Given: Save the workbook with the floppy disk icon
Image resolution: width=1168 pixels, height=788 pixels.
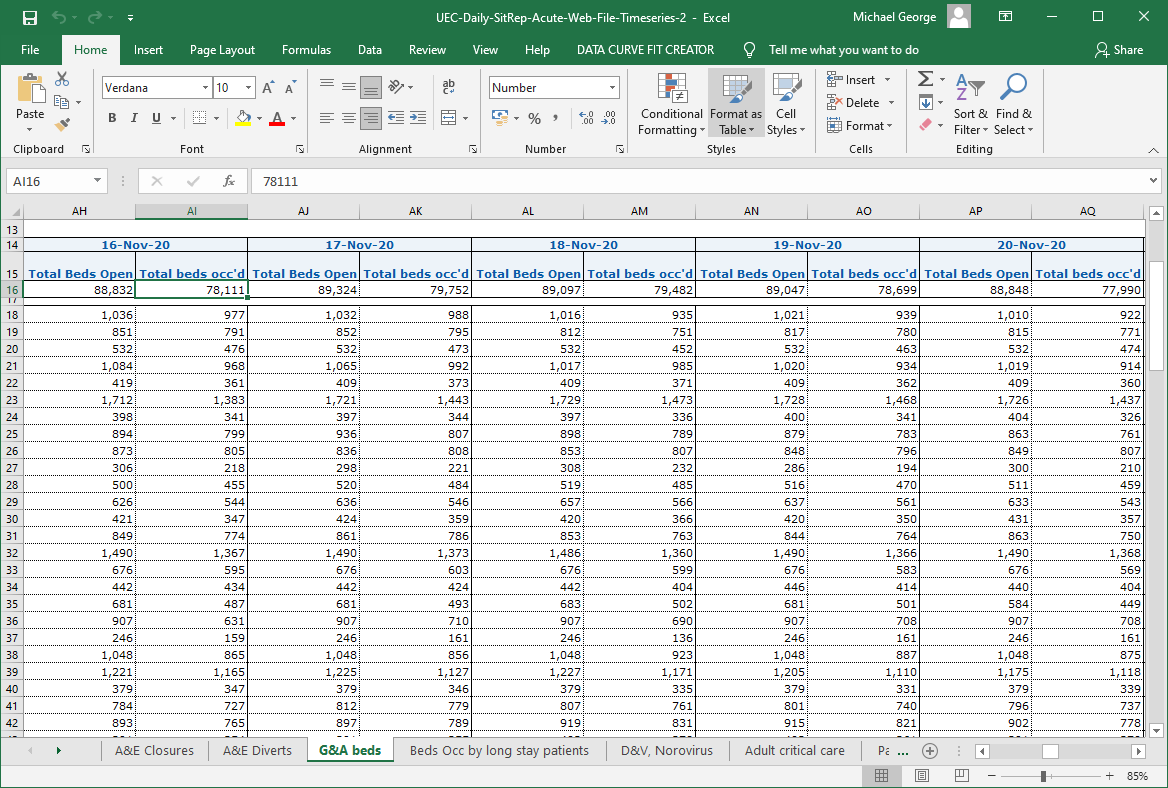Looking at the screenshot, I should pyautogui.click(x=30, y=17).
